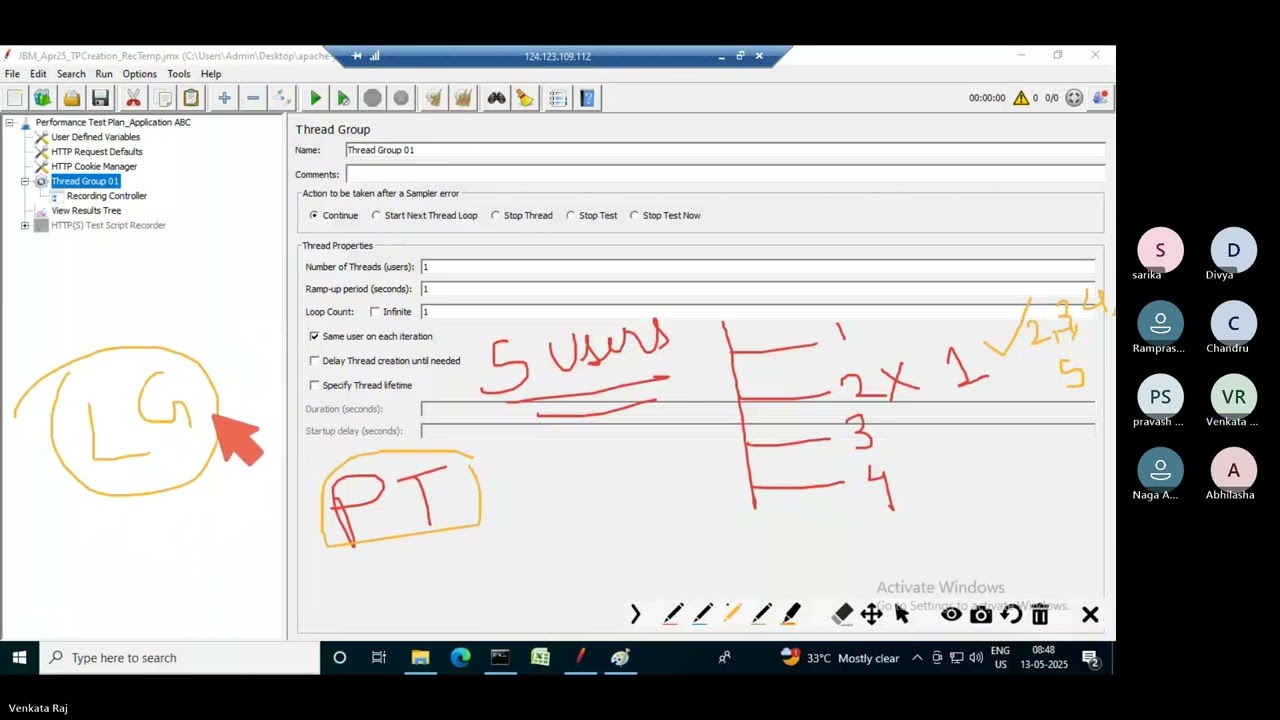
Task: Click the Paste clipboard icon
Action: coord(191,97)
